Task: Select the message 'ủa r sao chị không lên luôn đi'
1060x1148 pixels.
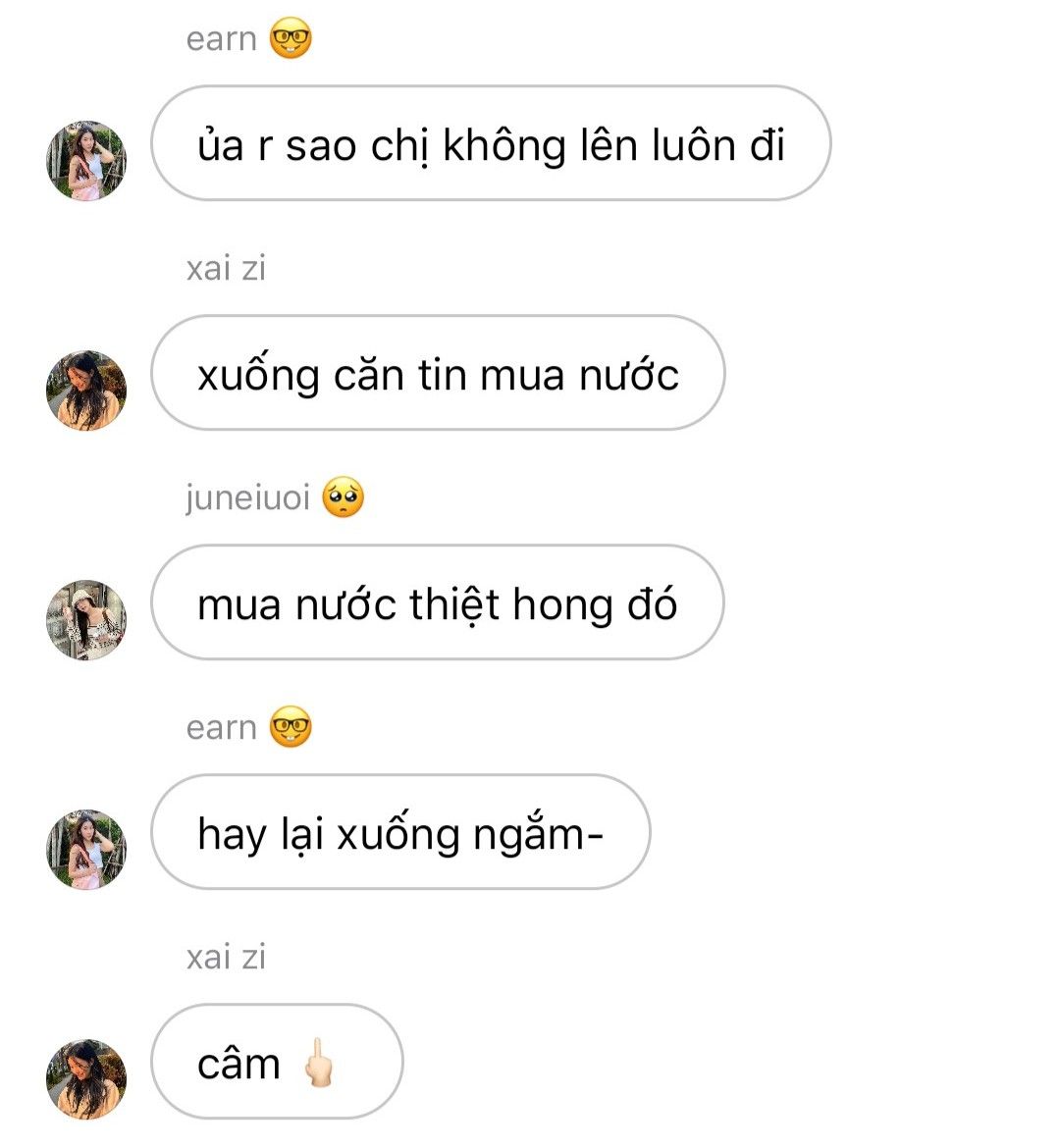Action: [491, 143]
